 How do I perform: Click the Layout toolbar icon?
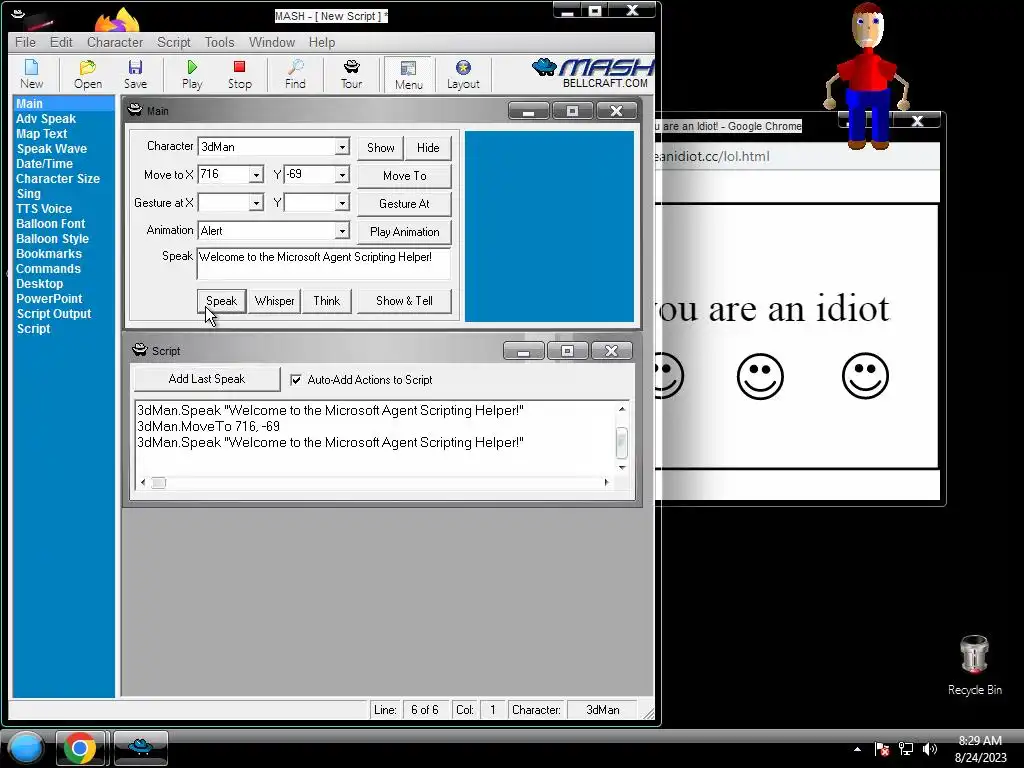pyautogui.click(x=463, y=74)
